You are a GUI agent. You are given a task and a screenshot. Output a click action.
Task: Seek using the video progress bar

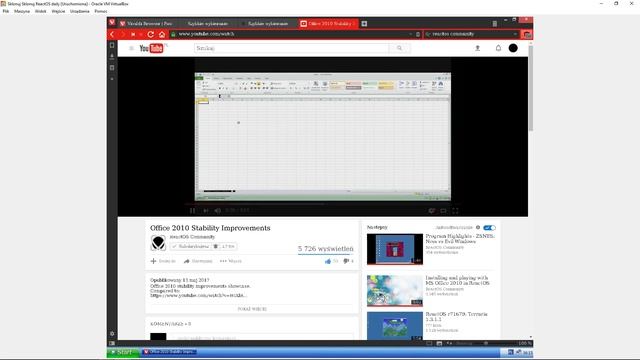[x=322, y=203]
